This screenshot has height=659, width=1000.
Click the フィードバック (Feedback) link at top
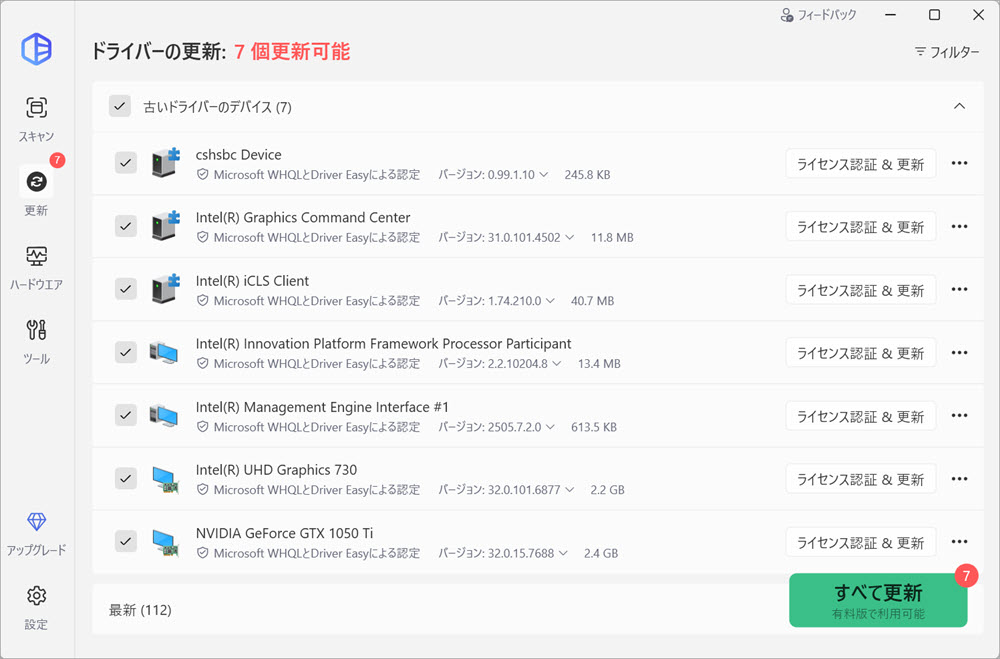click(x=818, y=15)
